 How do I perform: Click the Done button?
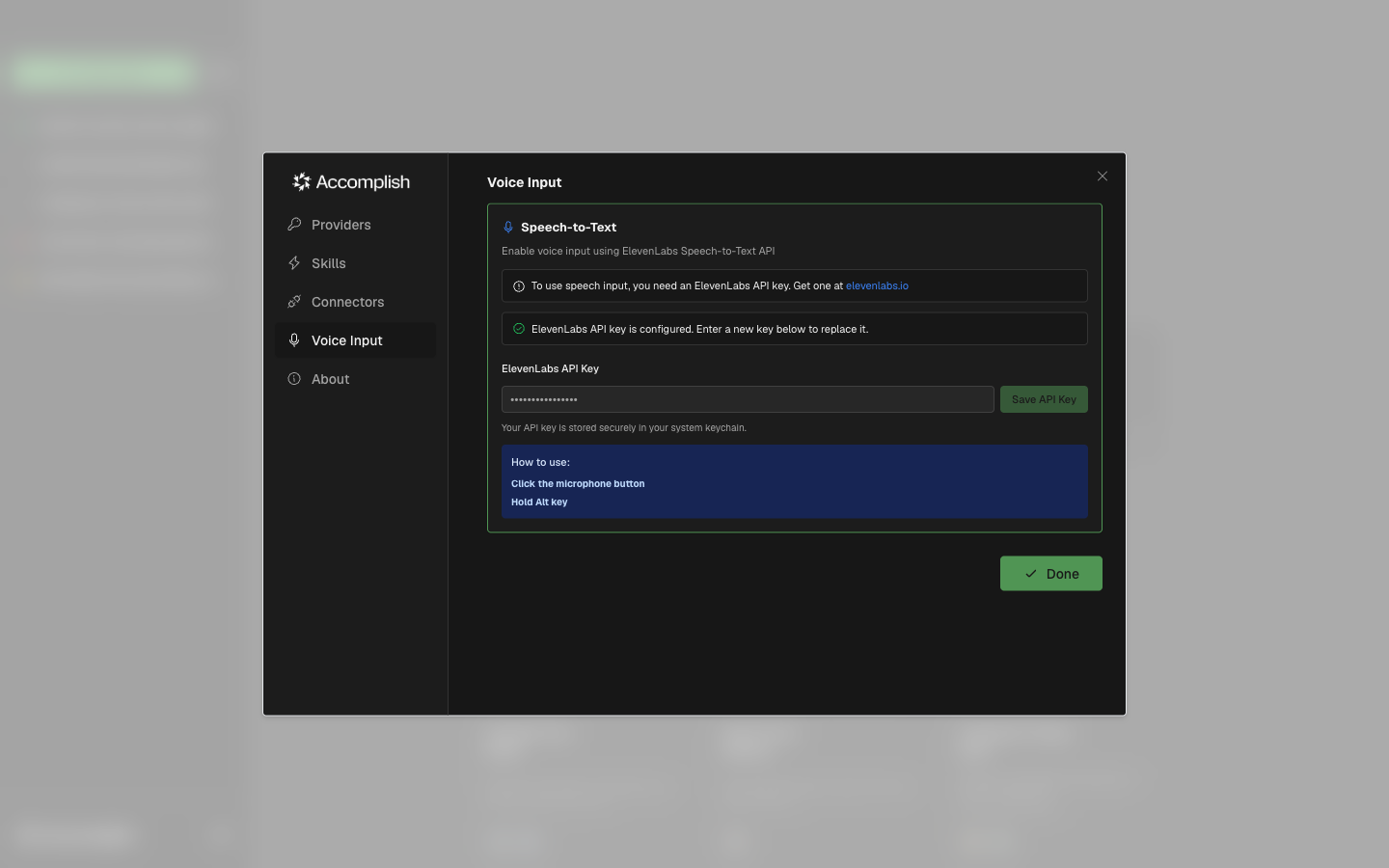click(1051, 573)
